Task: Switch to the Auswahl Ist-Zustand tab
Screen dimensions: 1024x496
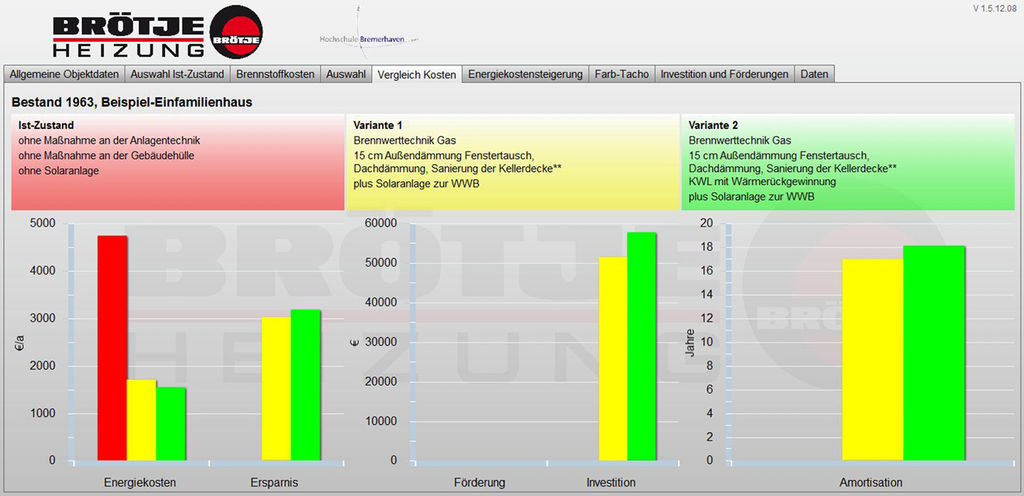Action: (x=177, y=74)
